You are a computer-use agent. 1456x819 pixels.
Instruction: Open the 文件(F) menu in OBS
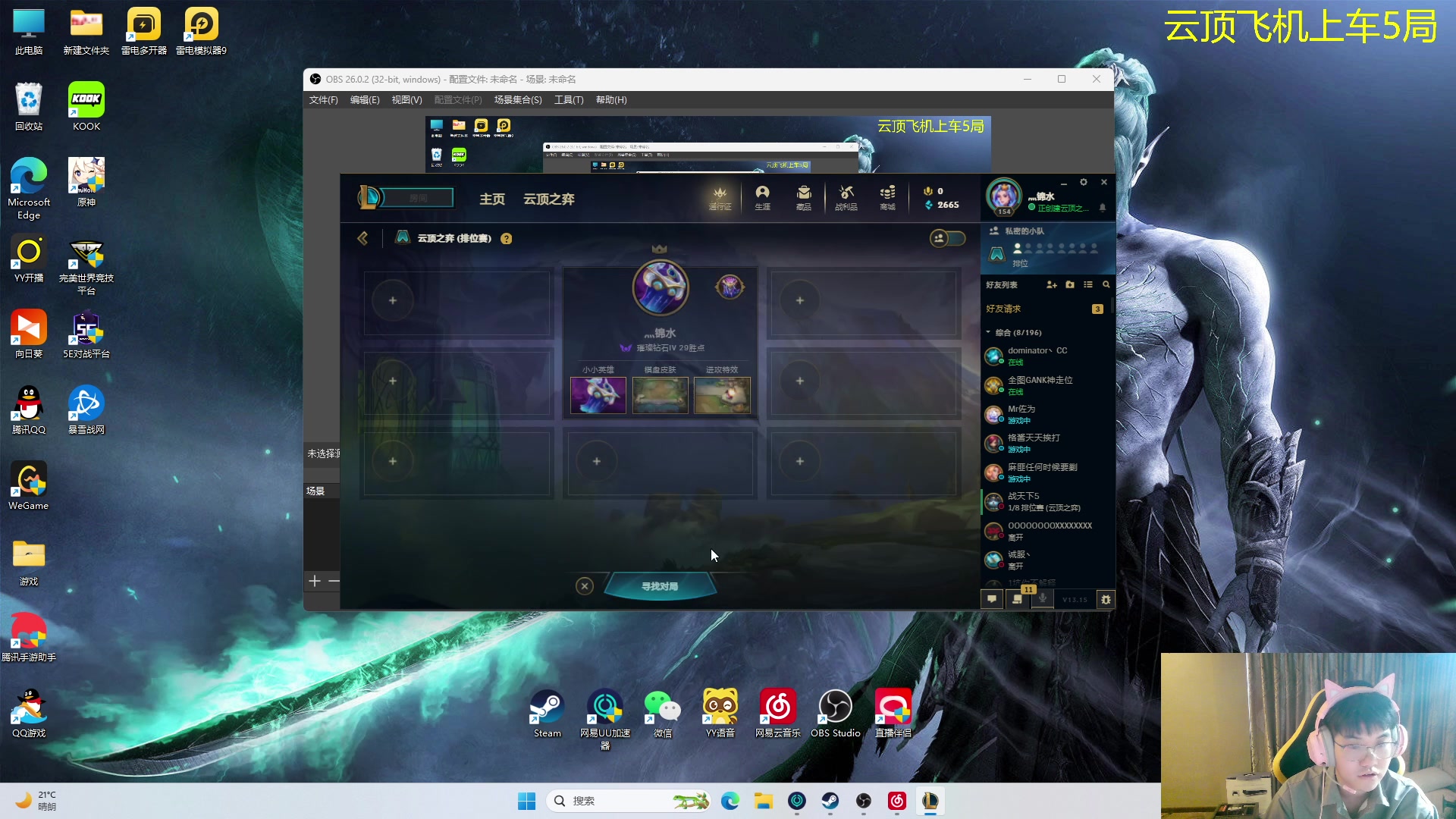tap(323, 100)
